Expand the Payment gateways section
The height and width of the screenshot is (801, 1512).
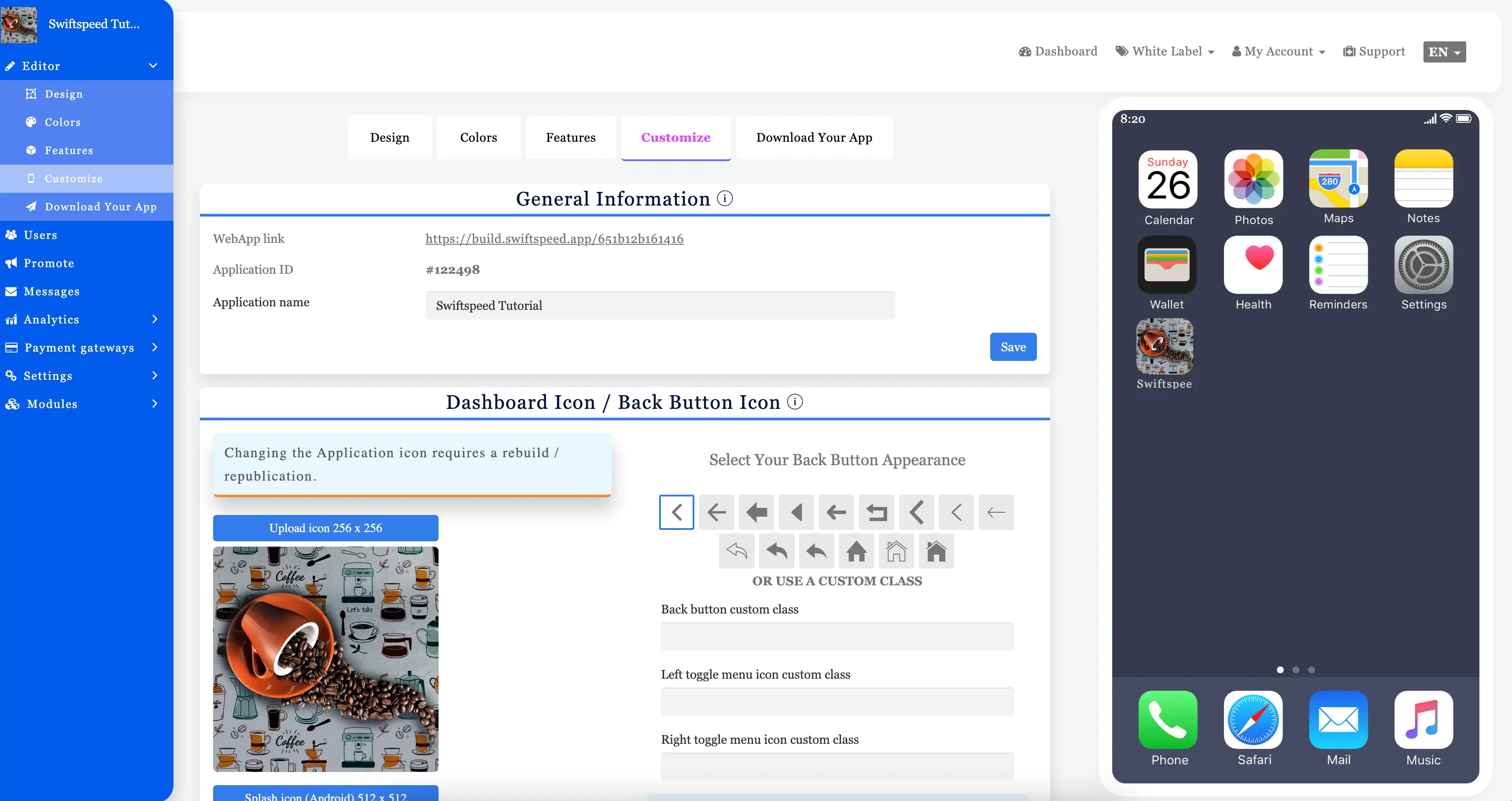pyautogui.click(x=80, y=347)
